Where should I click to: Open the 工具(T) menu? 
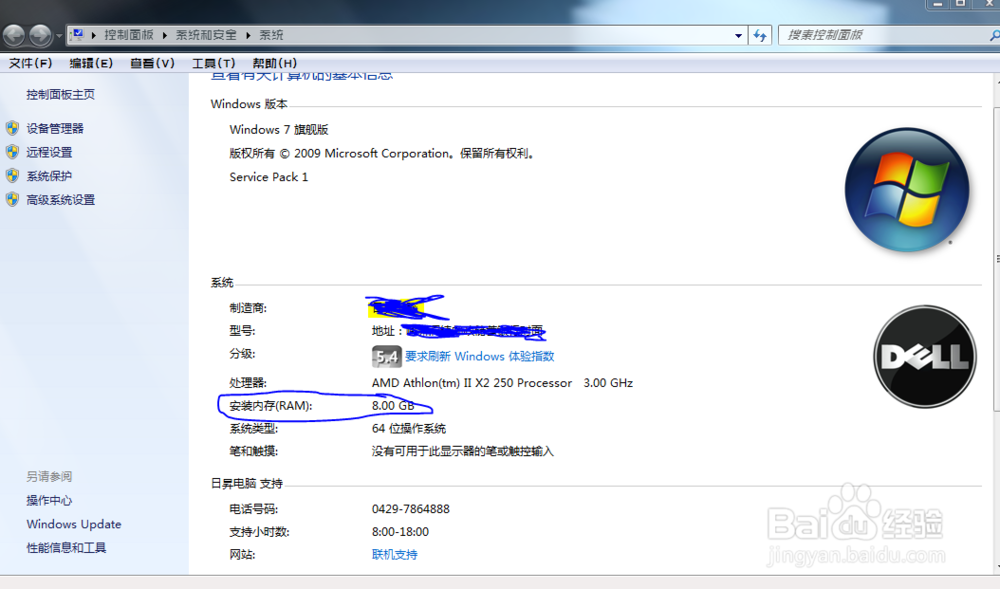(214, 63)
